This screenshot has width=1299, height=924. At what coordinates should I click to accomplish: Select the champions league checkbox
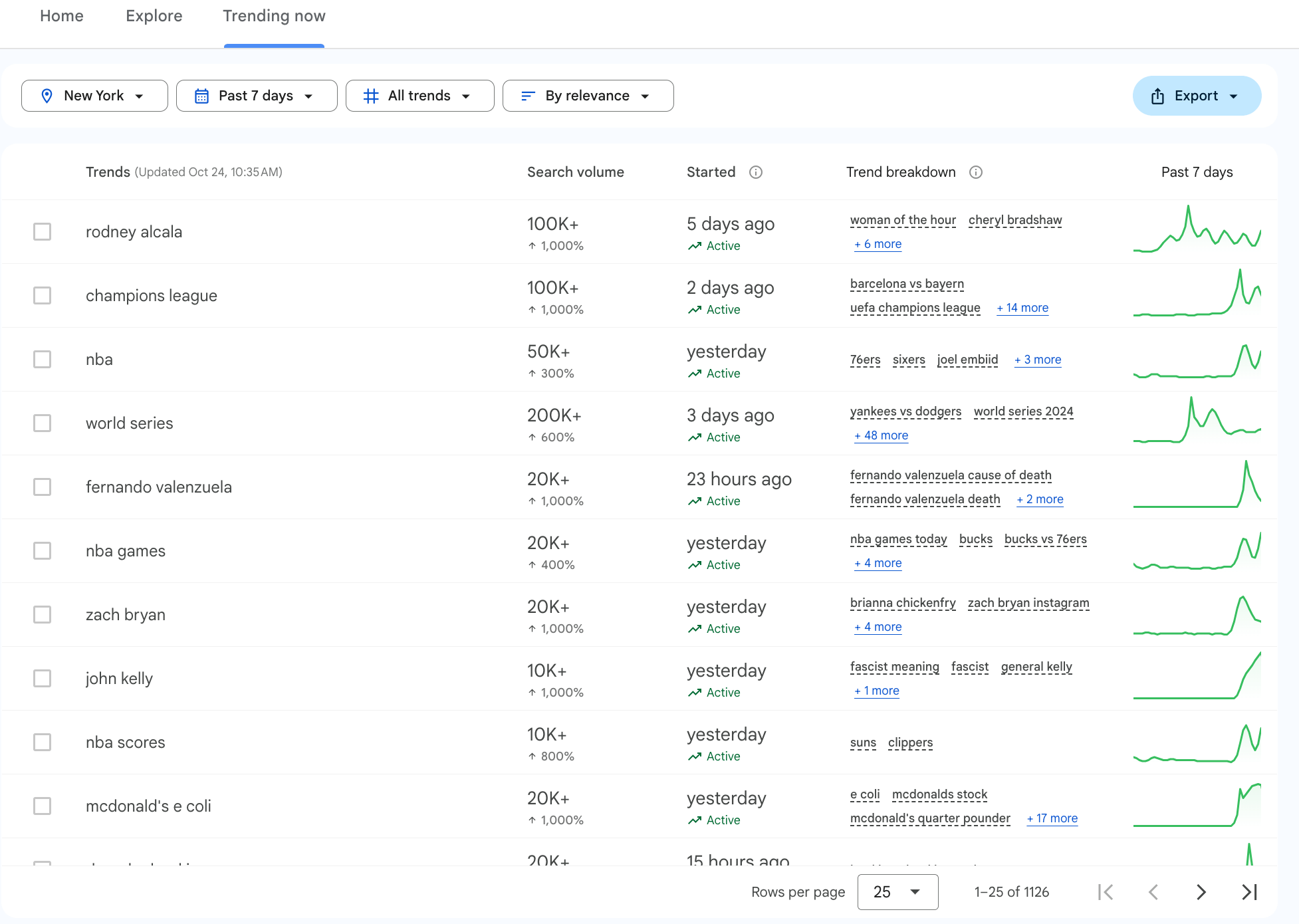(42, 296)
